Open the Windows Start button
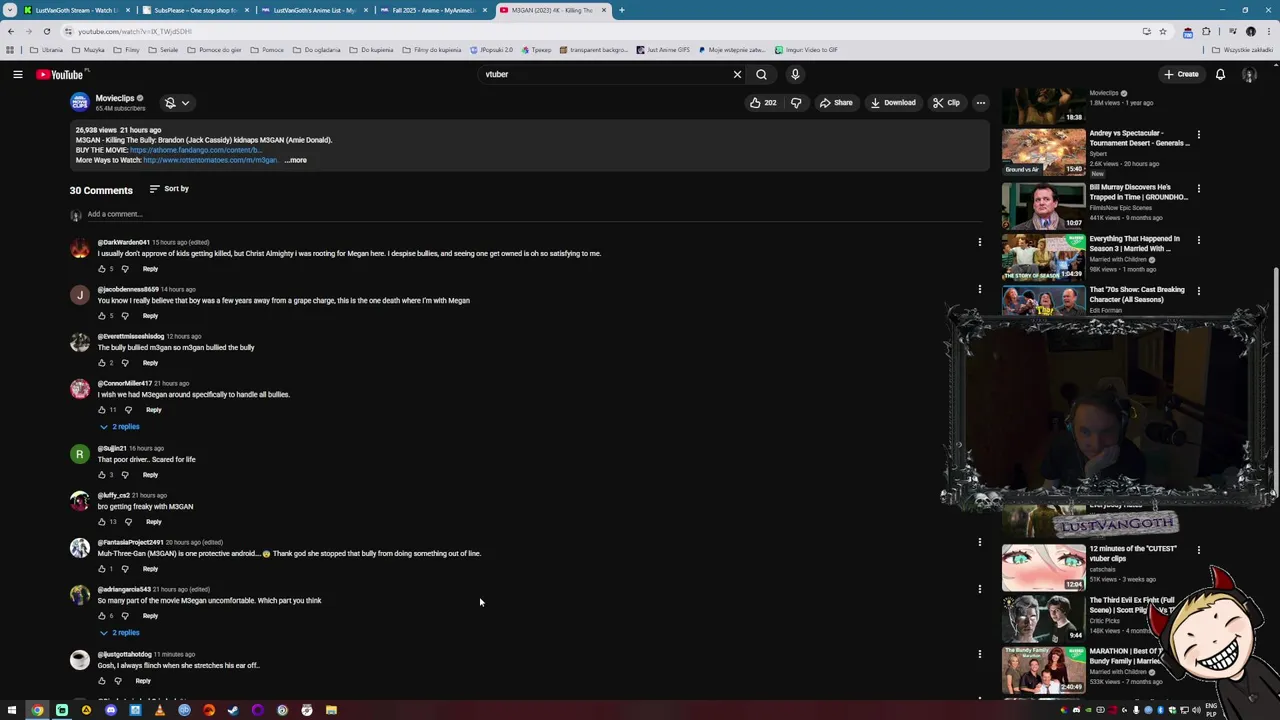The width and height of the screenshot is (1280, 720). [12, 710]
